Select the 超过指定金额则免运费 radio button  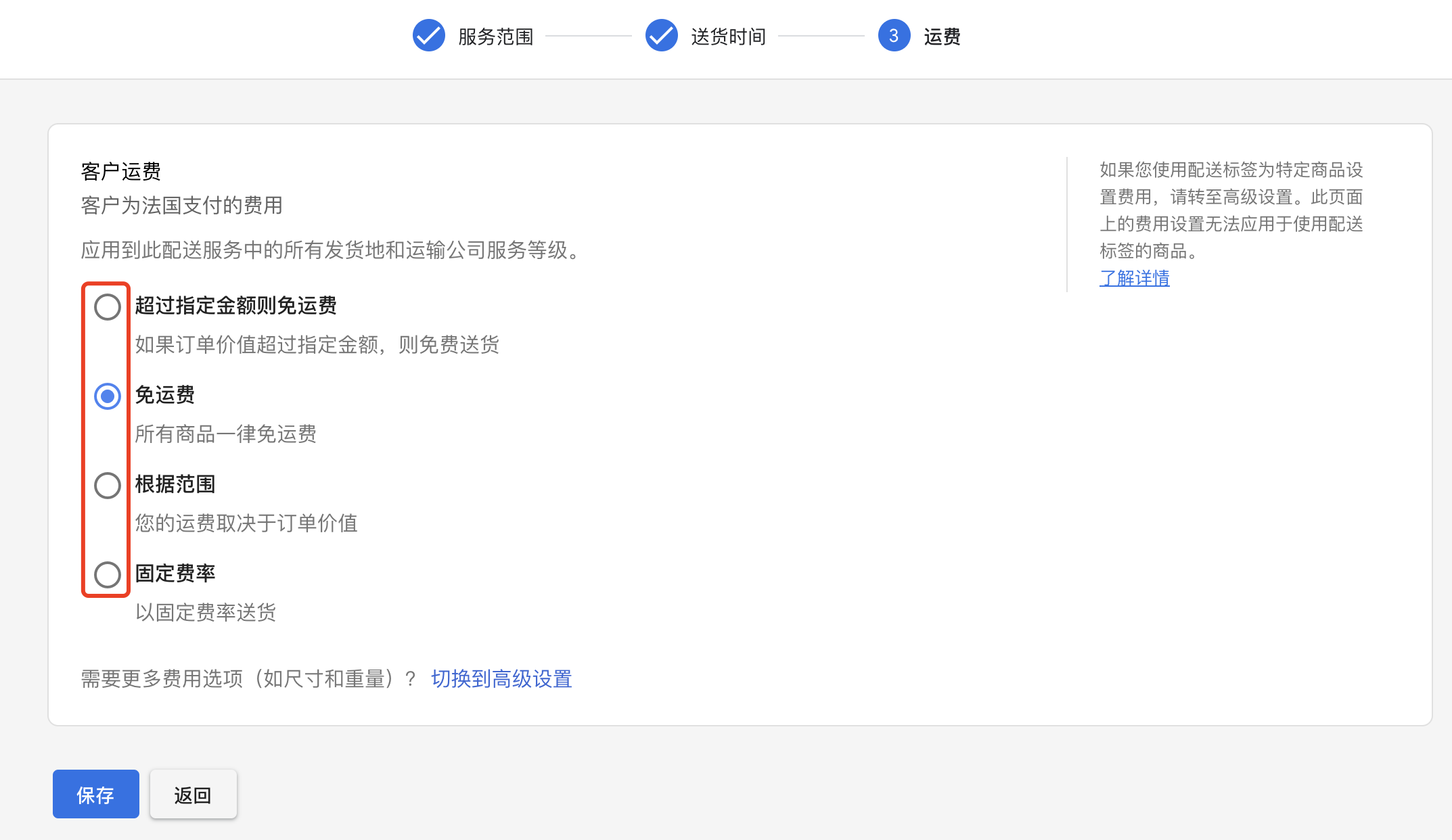point(106,308)
